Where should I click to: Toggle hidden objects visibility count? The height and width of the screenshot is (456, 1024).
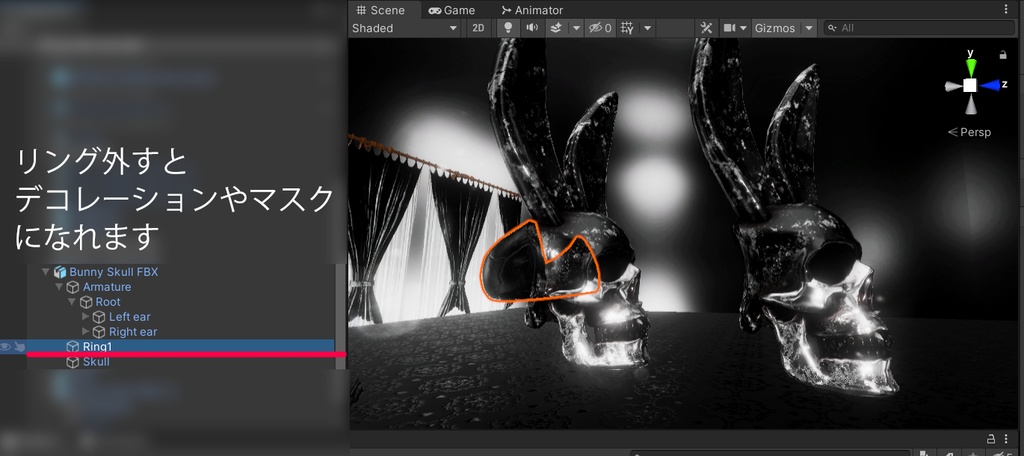tap(600, 28)
